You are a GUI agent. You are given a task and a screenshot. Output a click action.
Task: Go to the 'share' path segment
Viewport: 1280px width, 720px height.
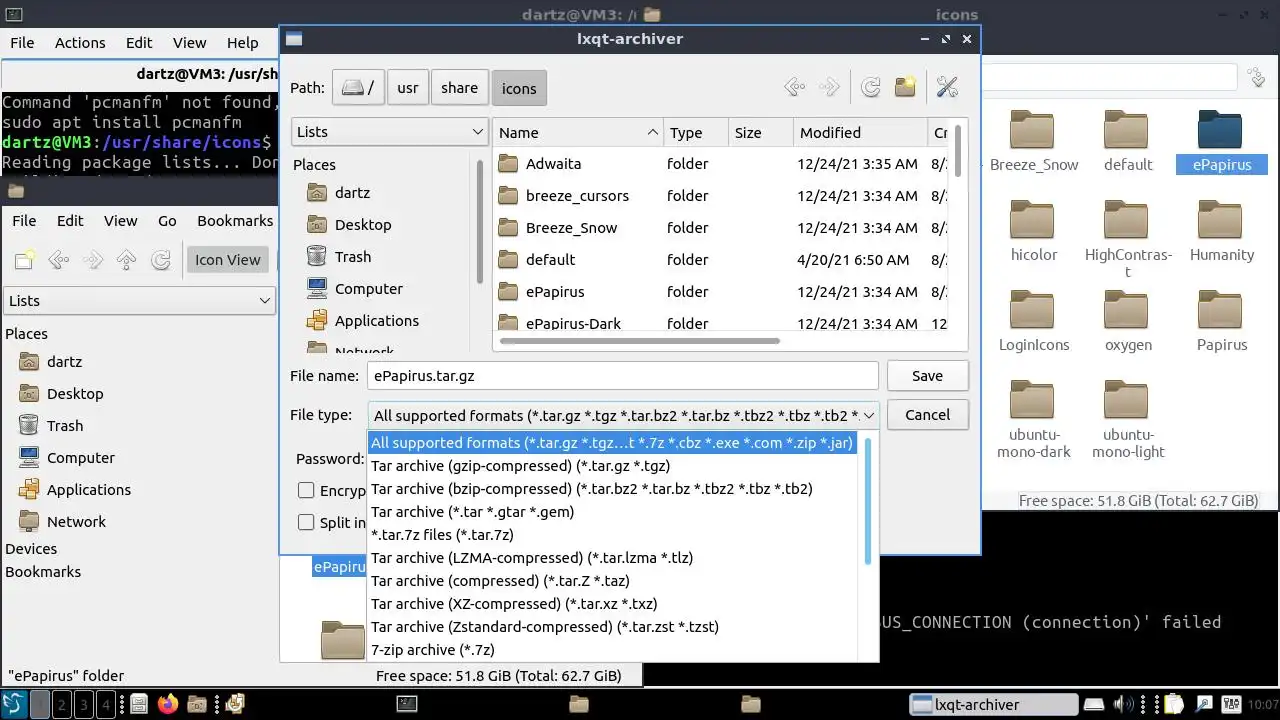460,88
